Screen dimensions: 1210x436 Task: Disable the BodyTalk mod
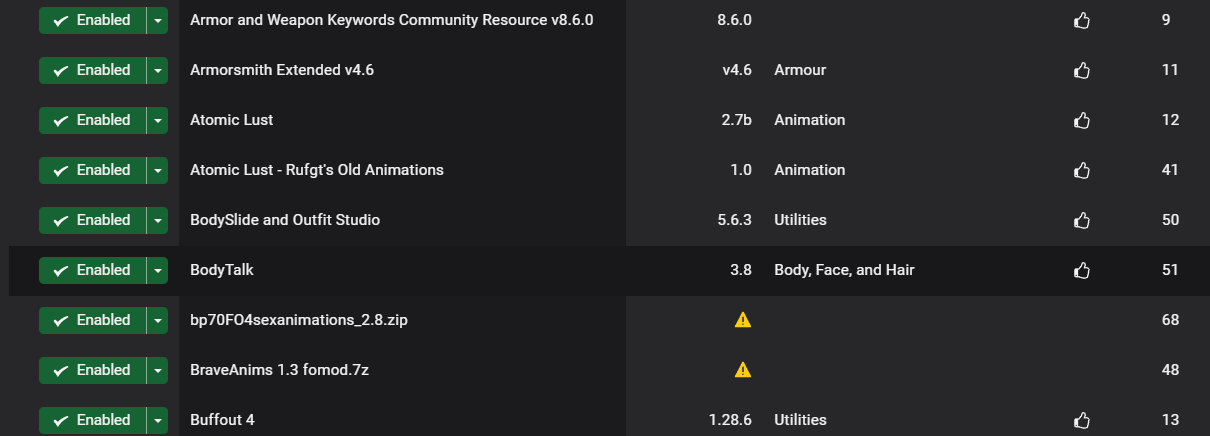(92, 270)
